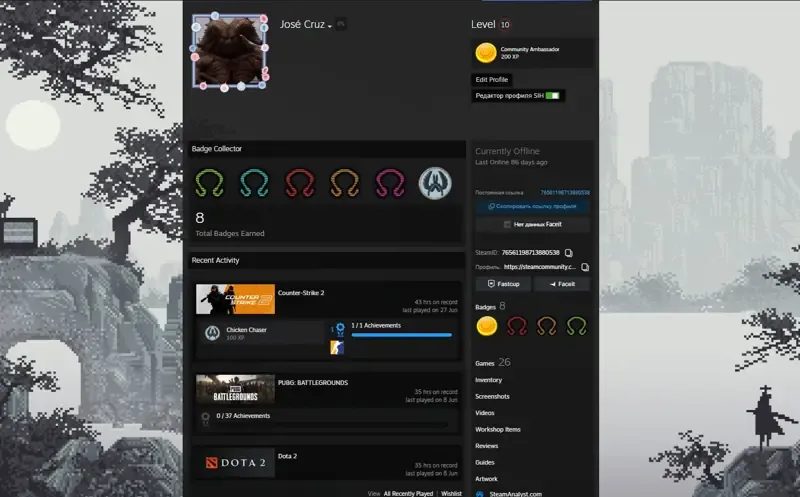Click the green omega badge in Badge Collector
Screen dimensions: 800x497
click(x=210, y=183)
